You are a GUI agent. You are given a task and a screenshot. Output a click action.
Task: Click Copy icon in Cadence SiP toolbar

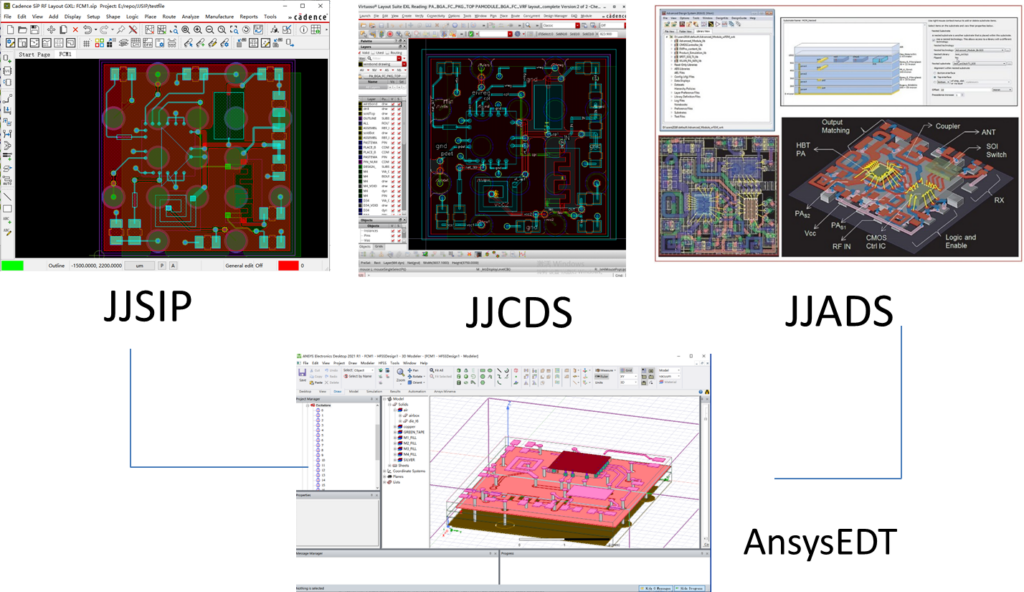[x=63, y=29]
